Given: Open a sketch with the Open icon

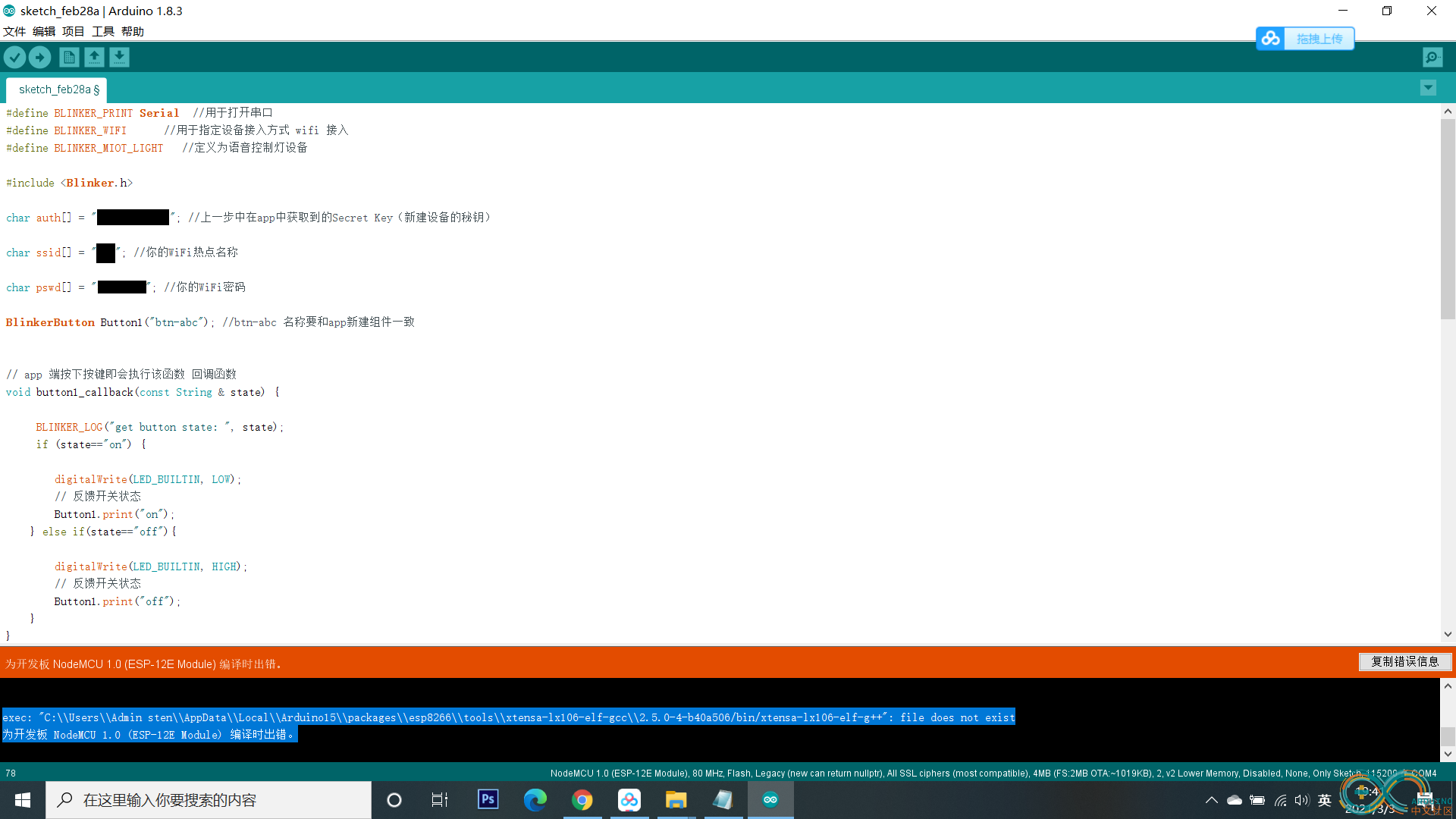Looking at the screenshot, I should pyautogui.click(x=94, y=57).
